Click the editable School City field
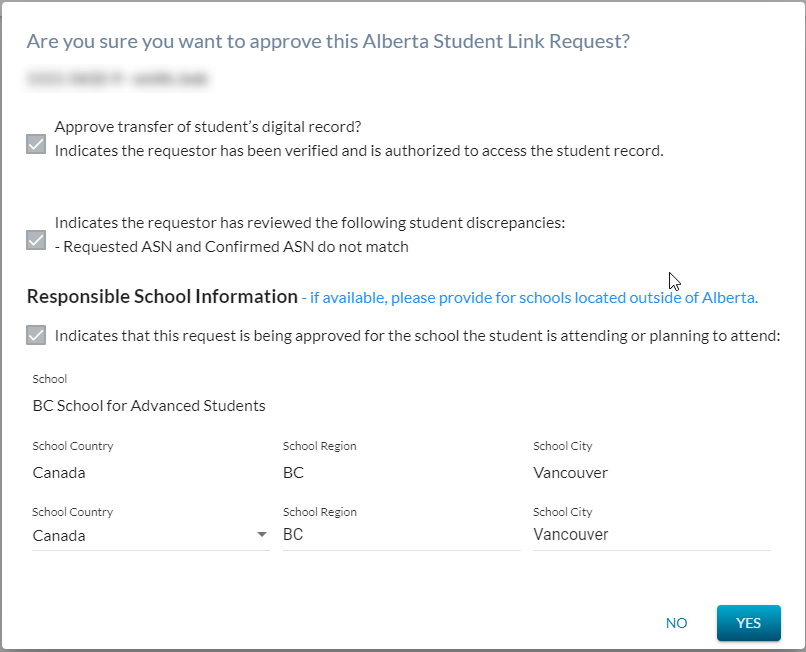The image size is (806, 652). pyautogui.click(x=650, y=535)
